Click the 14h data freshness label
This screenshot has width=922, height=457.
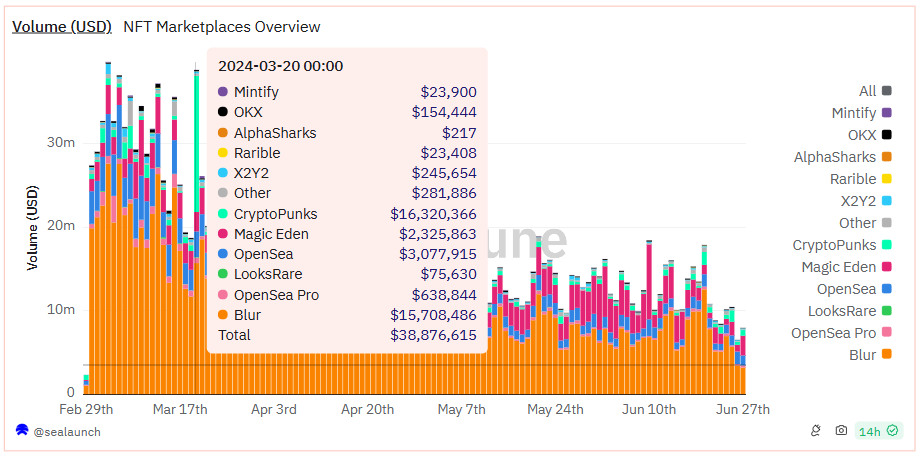(869, 431)
